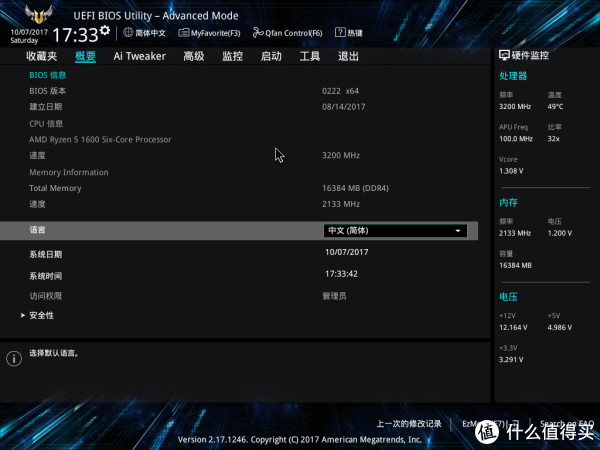Click the 访问权限 label

tap(46, 296)
